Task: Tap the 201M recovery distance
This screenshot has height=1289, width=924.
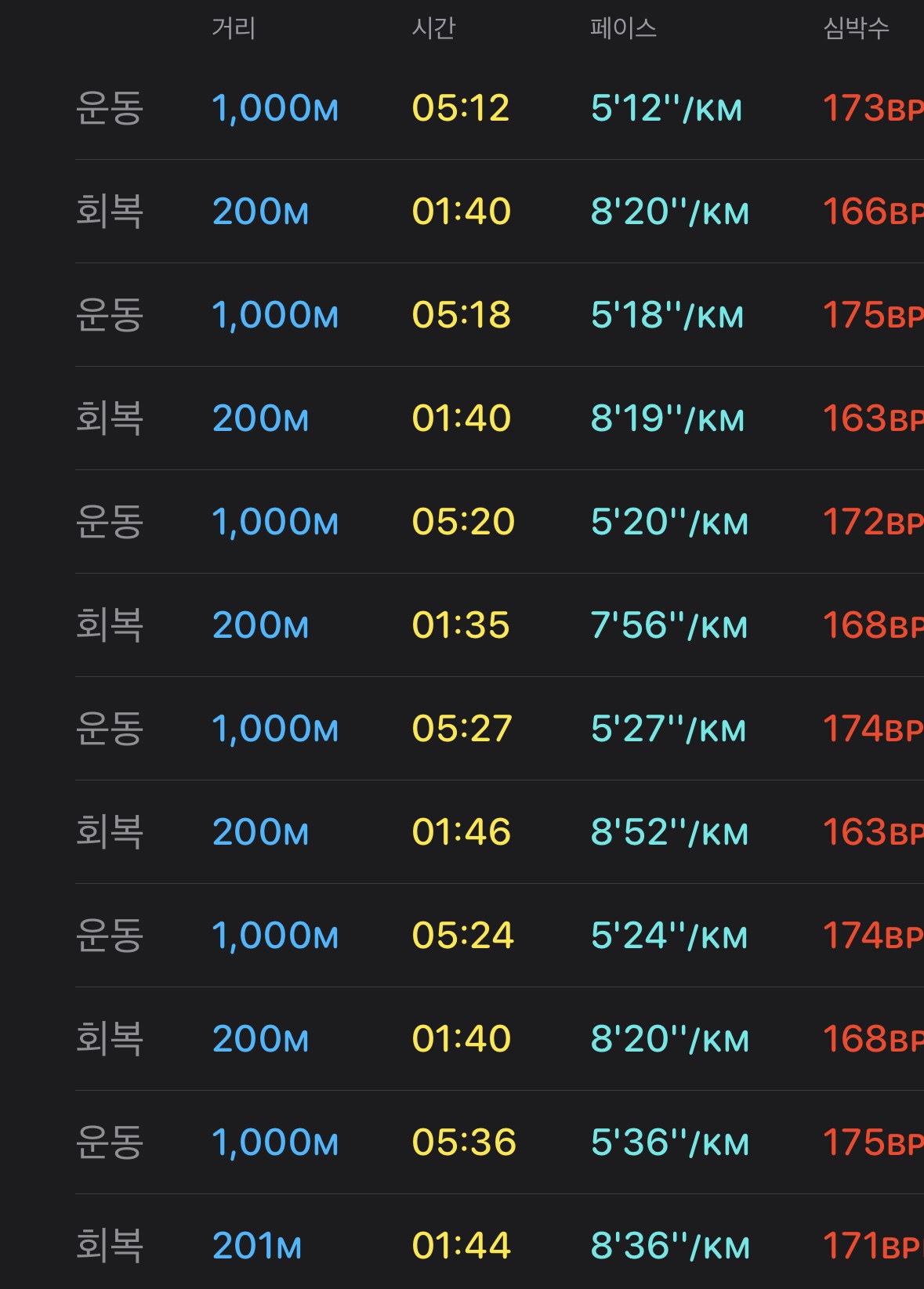Action: (x=257, y=1246)
